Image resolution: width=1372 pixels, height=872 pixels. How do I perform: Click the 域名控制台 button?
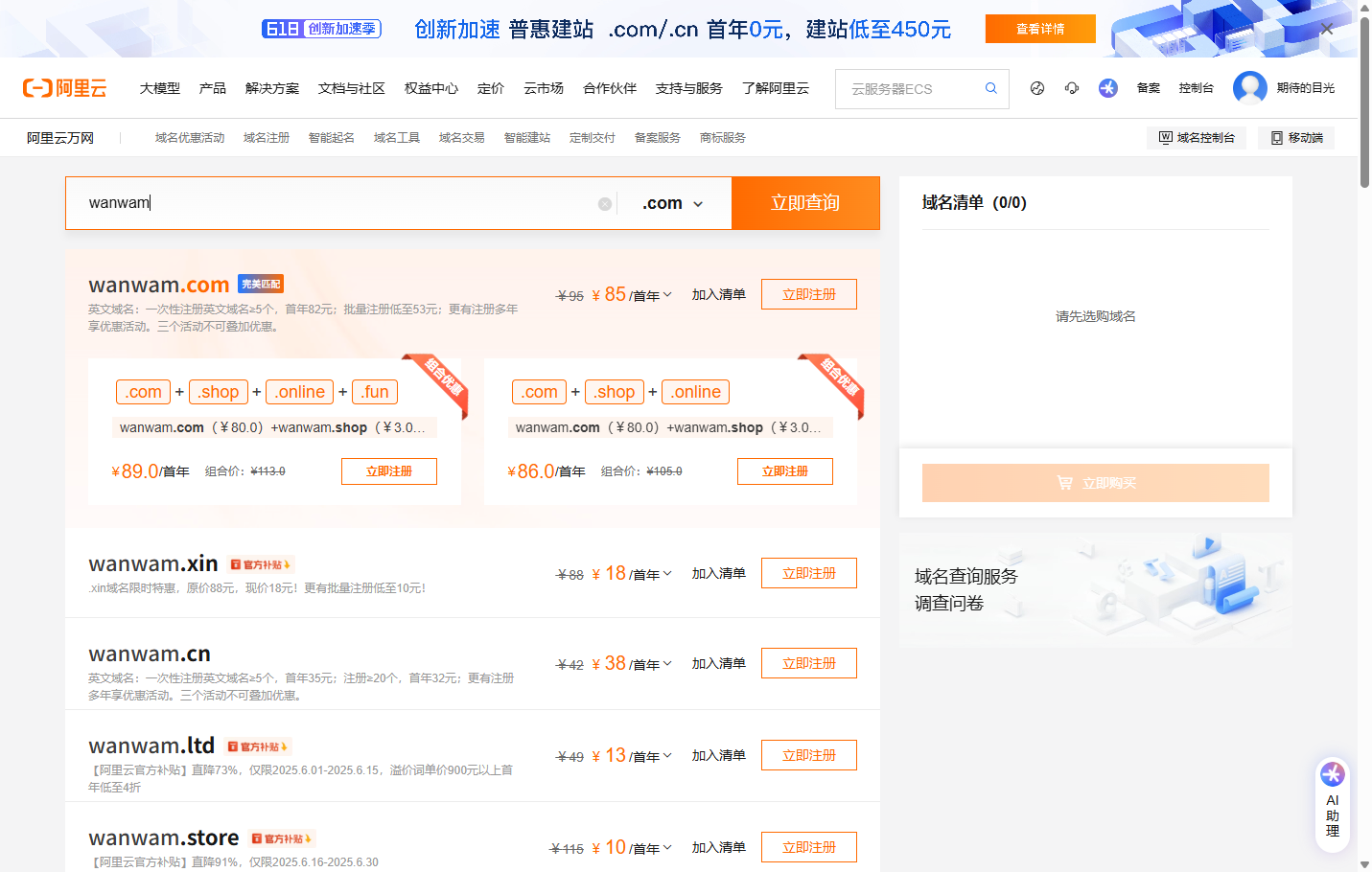(x=1197, y=138)
